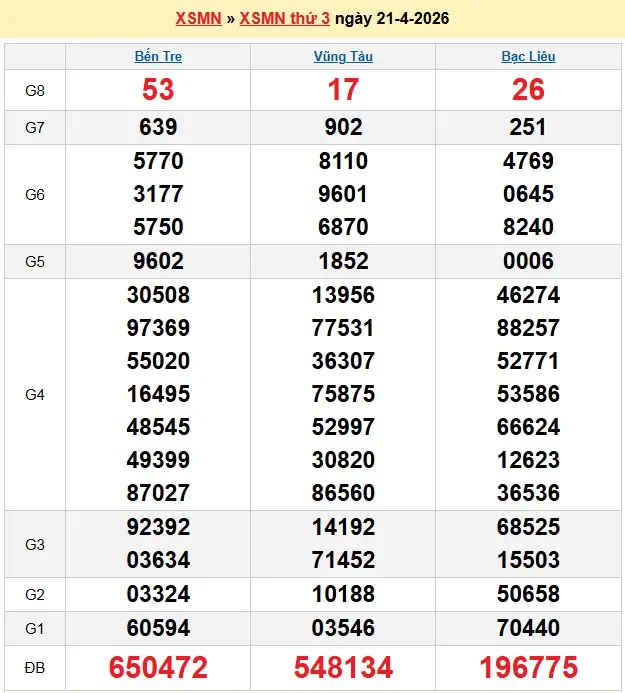Viewport: 625px width, 693px height.
Task: Click the G7 row label
Action: [x=35, y=127]
